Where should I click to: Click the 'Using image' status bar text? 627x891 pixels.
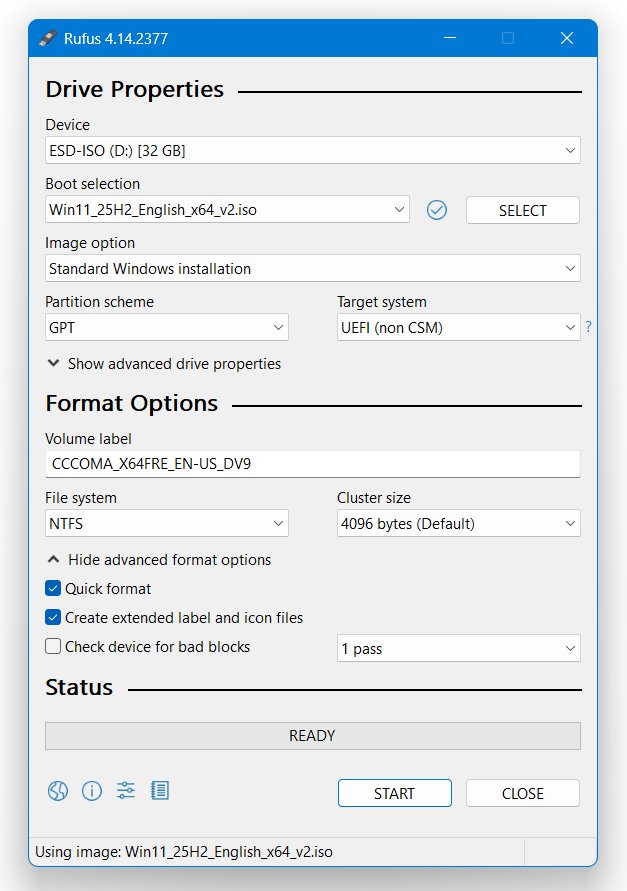click(x=184, y=852)
